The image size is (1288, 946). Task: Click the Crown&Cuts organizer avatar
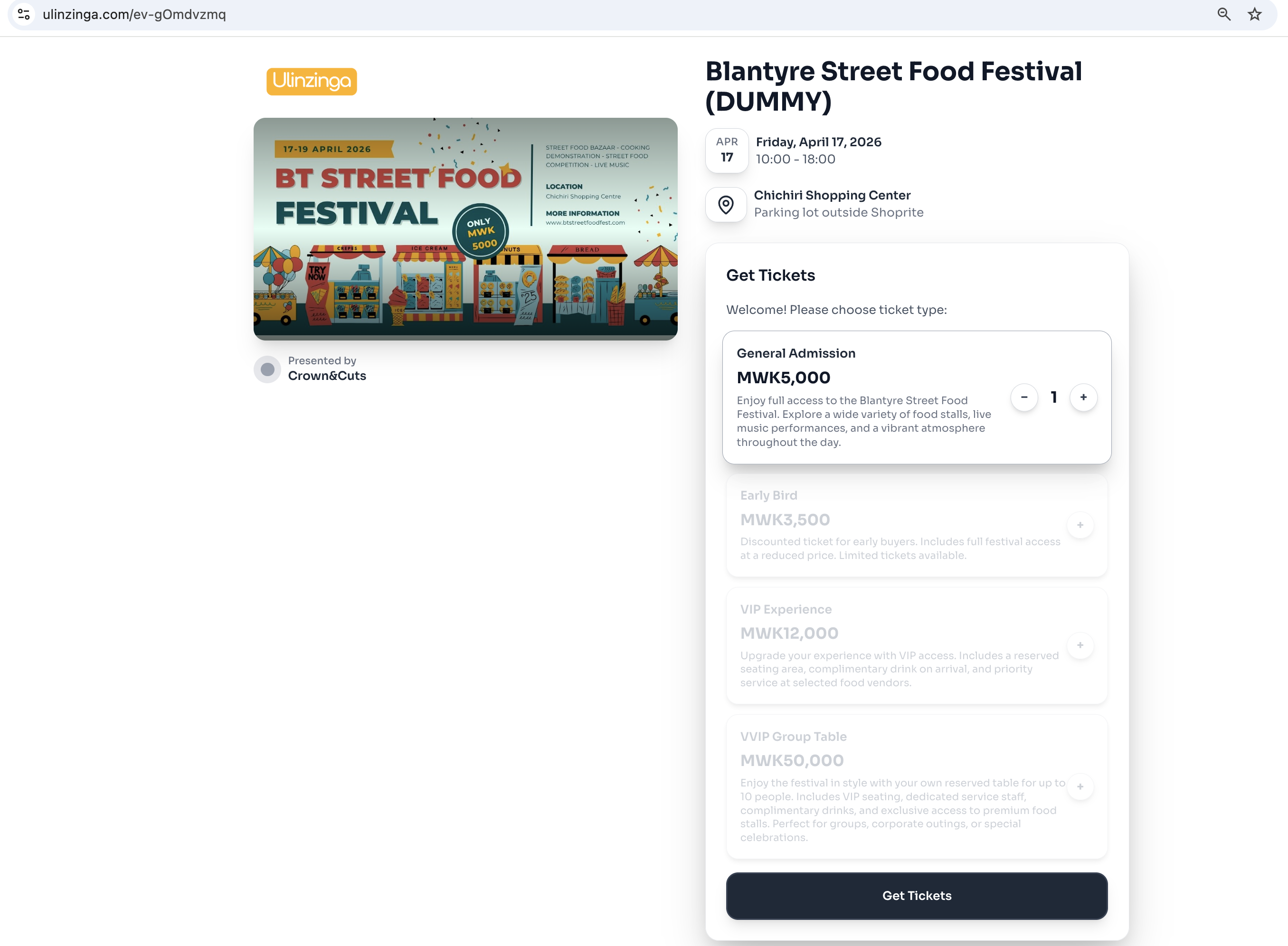(x=267, y=369)
